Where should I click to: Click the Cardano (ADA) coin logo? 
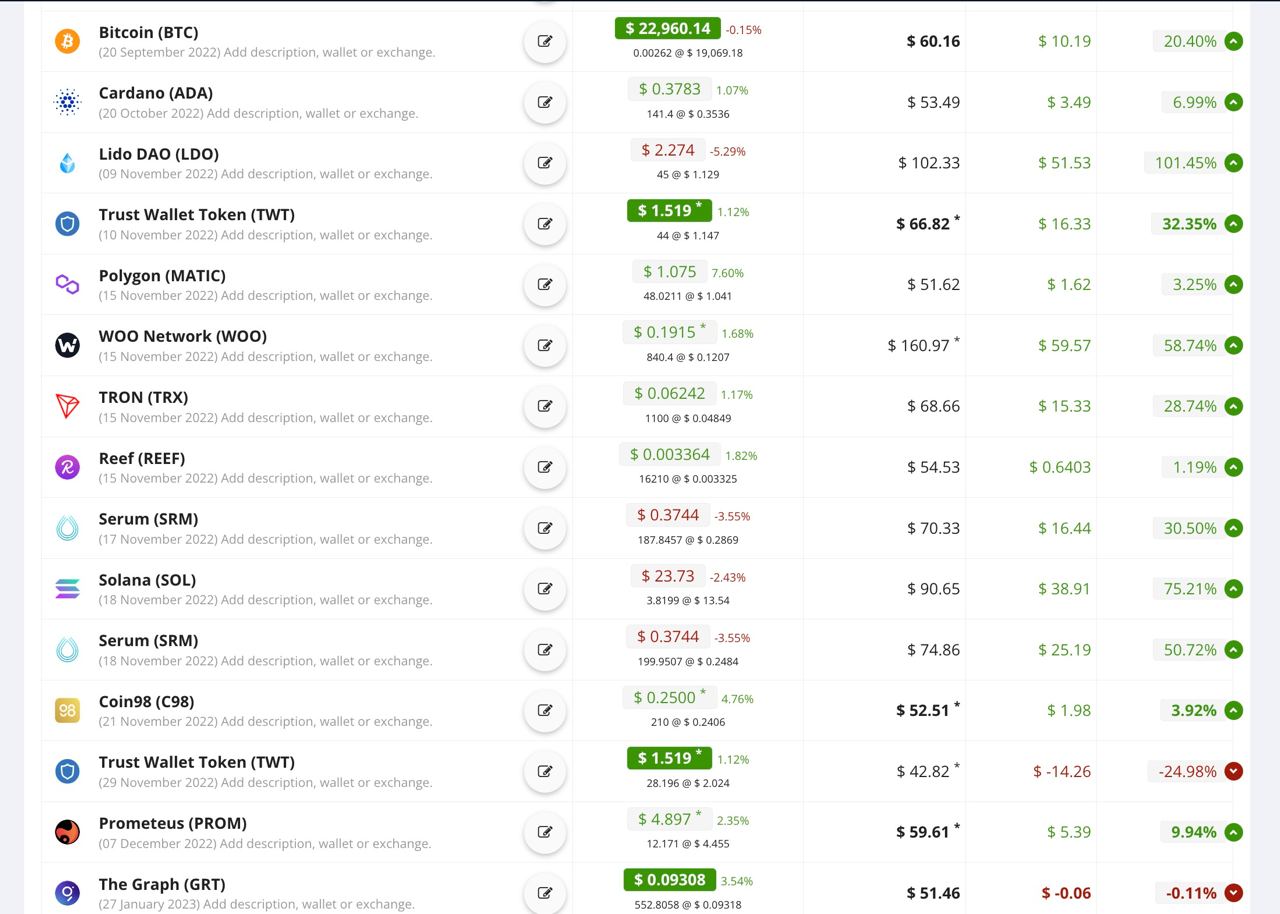67,102
